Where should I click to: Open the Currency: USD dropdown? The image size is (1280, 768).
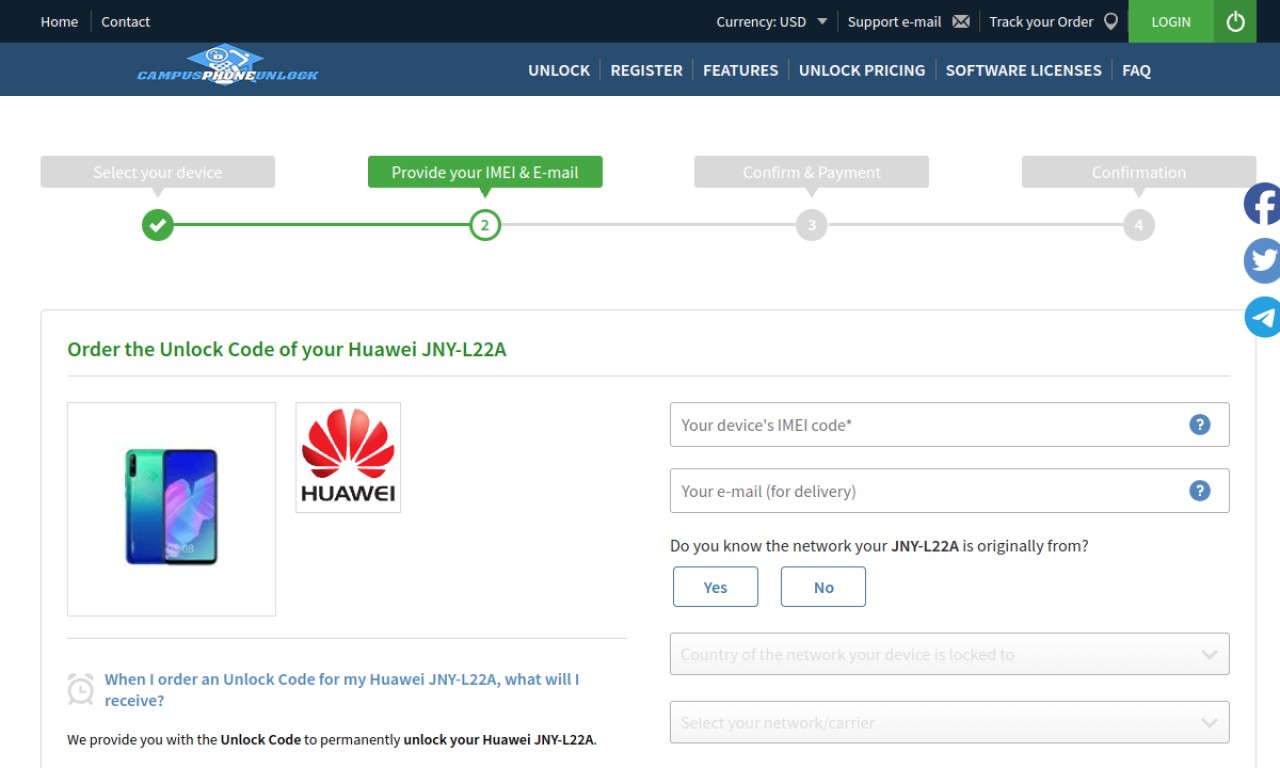coord(772,21)
